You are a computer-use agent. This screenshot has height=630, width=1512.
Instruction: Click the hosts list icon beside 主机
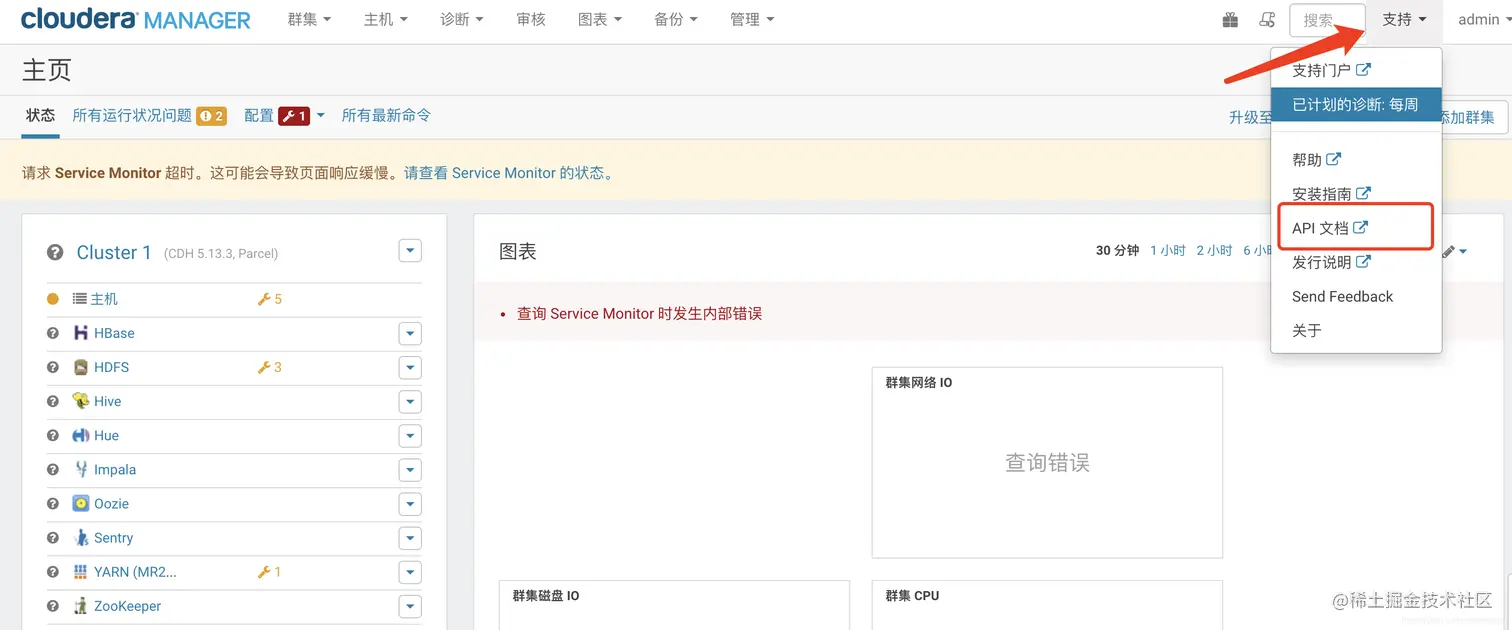point(80,299)
